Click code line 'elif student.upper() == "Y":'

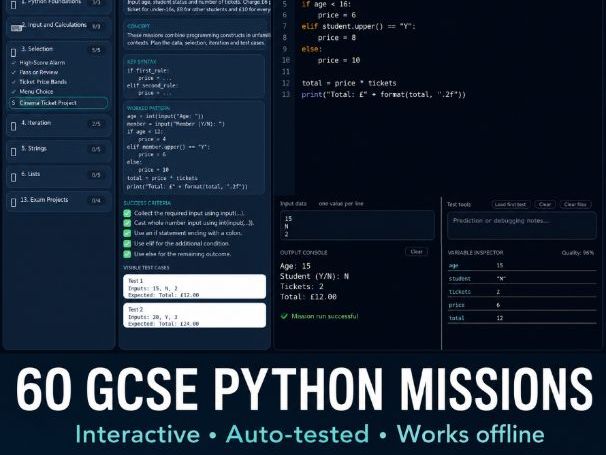358,26
